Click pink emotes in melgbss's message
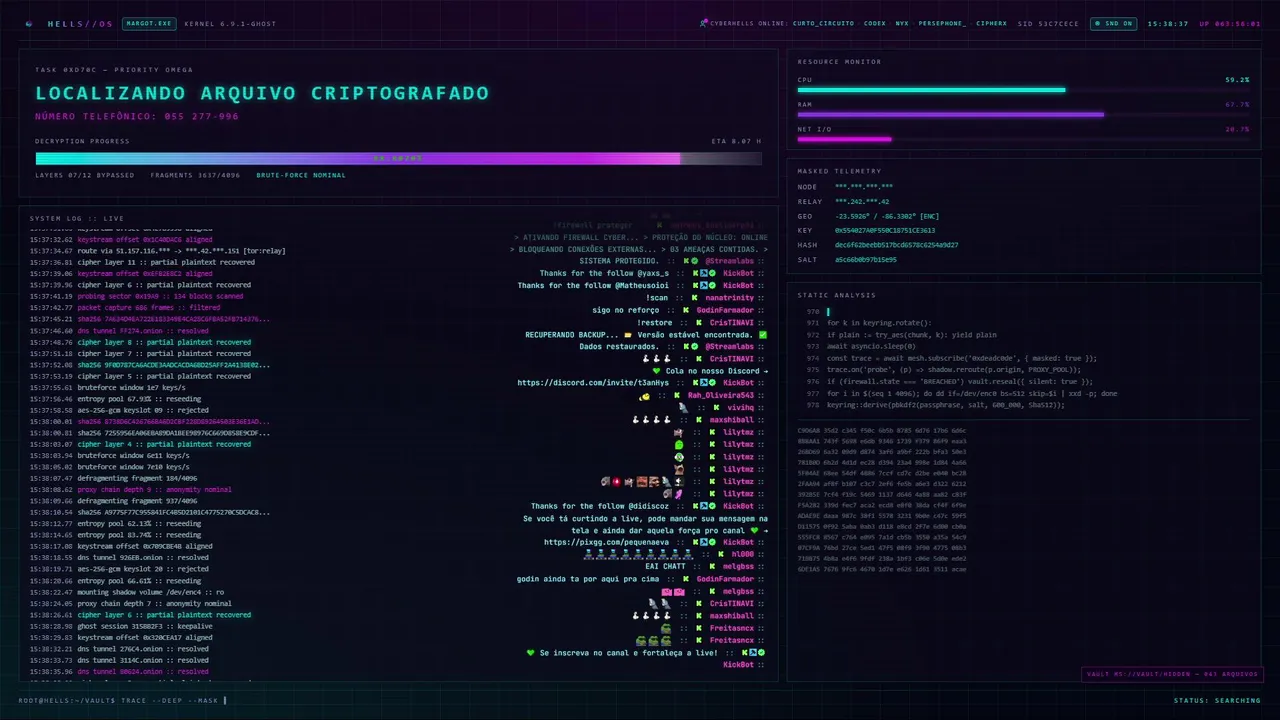1280x720 pixels. pos(673,591)
